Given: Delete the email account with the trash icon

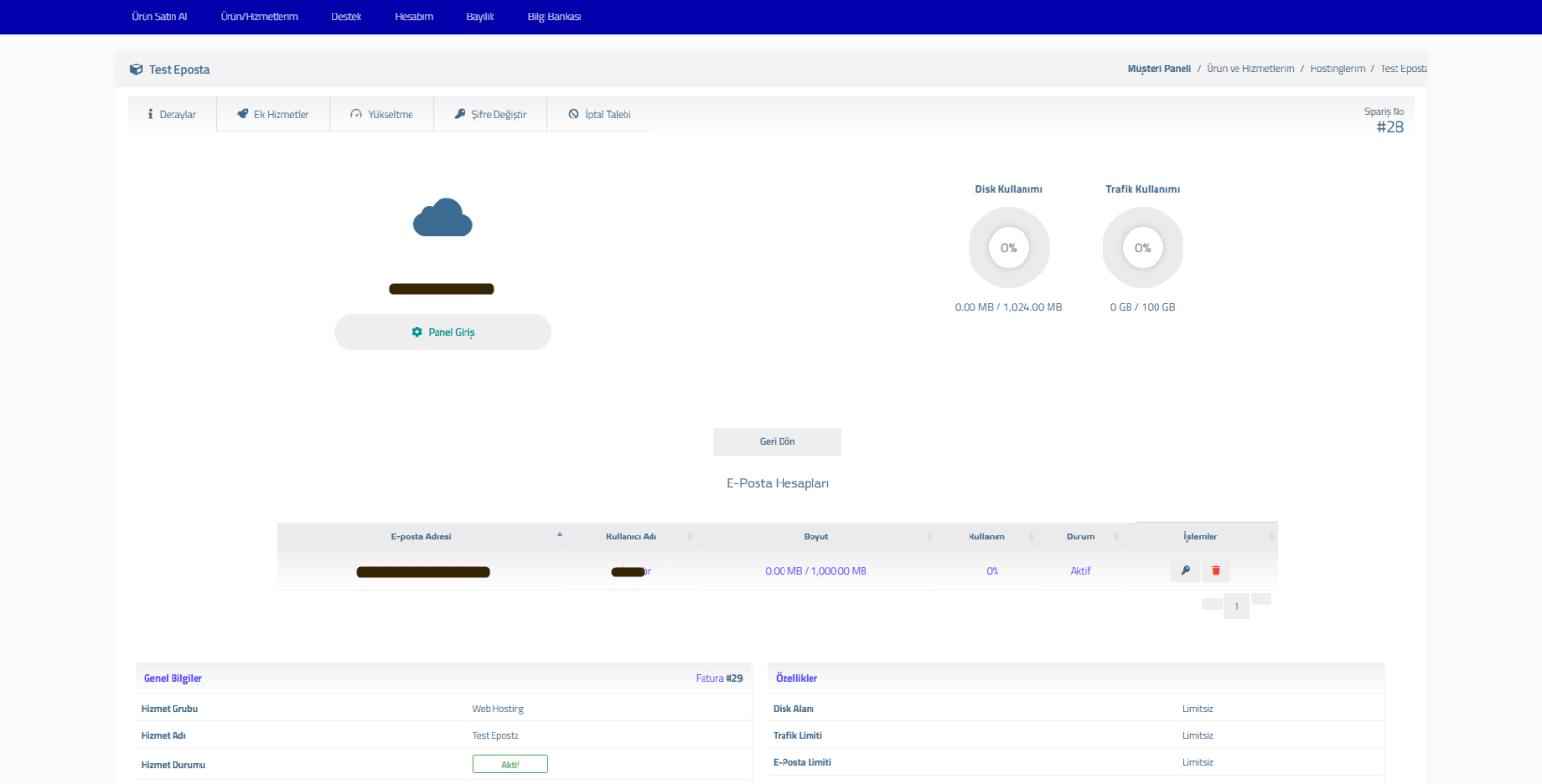Looking at the screenshot, I should tap(1216, 571).
